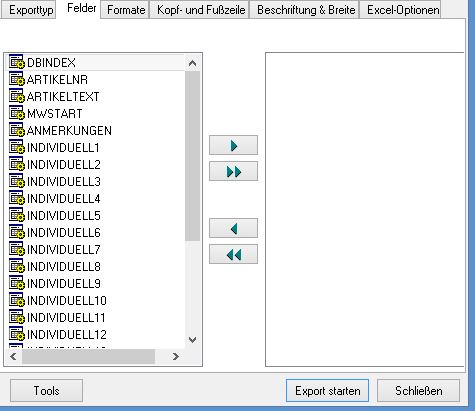Click the Schließen button
Screen dimensions: 475x411
(418, 391)
